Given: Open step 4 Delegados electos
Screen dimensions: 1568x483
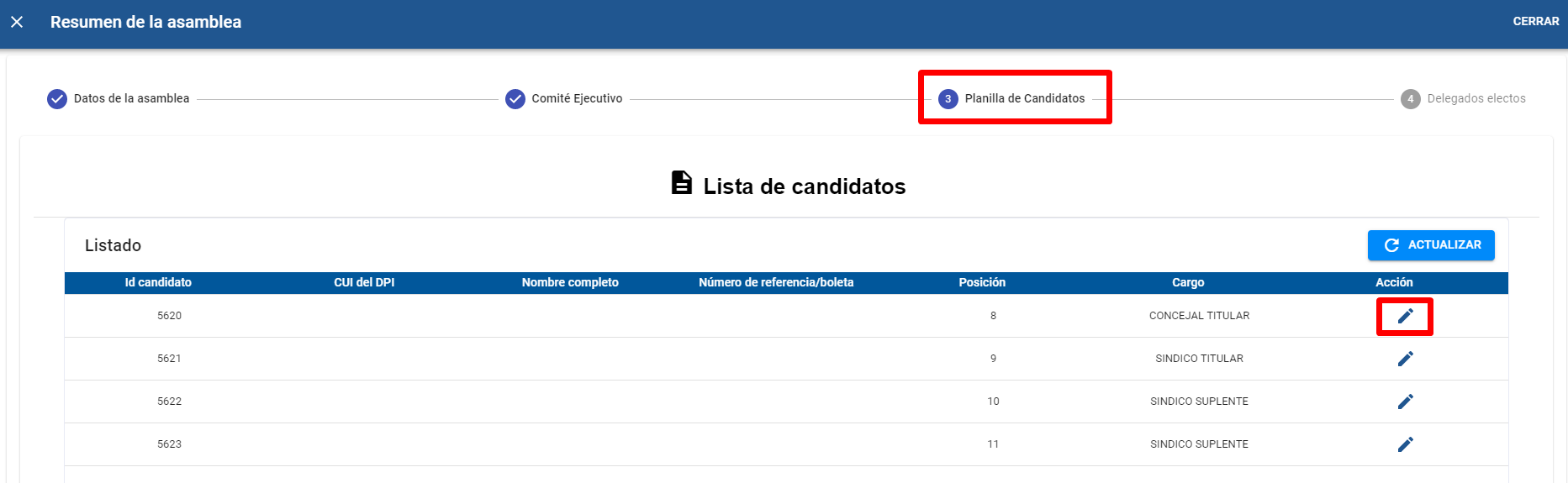Looking at the screenshot, I should click(x=1463, y=99).
